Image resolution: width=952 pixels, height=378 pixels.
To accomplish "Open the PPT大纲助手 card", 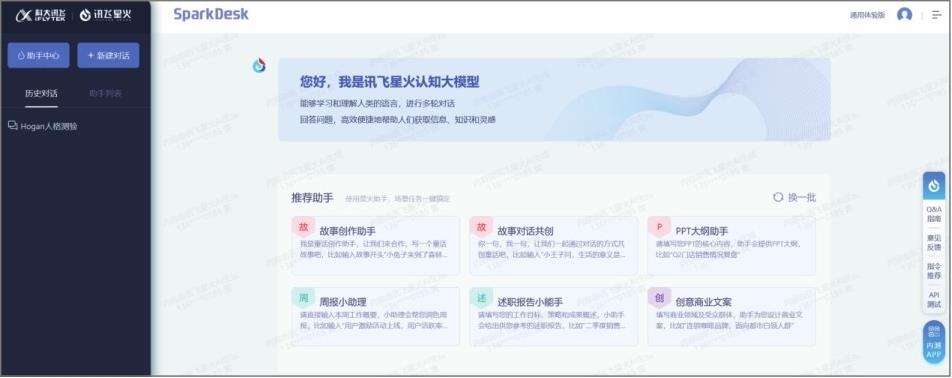I will tap(732, 246).
